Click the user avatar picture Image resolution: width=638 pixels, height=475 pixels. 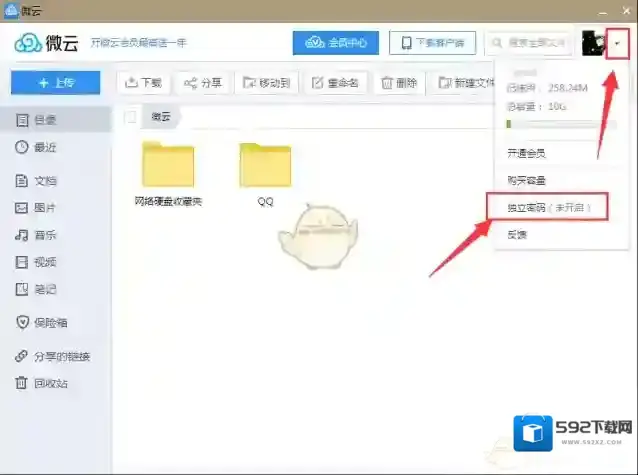[x=594, y=43]
